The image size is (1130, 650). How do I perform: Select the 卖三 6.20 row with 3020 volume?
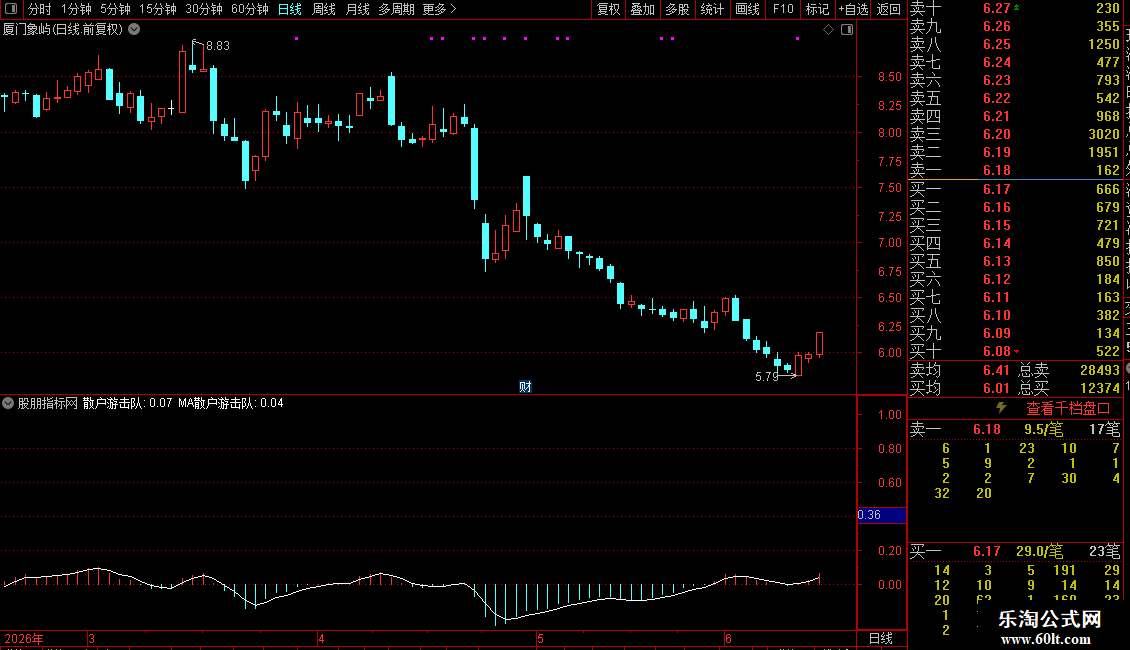pyautogui.click(x=1015, y=134)
